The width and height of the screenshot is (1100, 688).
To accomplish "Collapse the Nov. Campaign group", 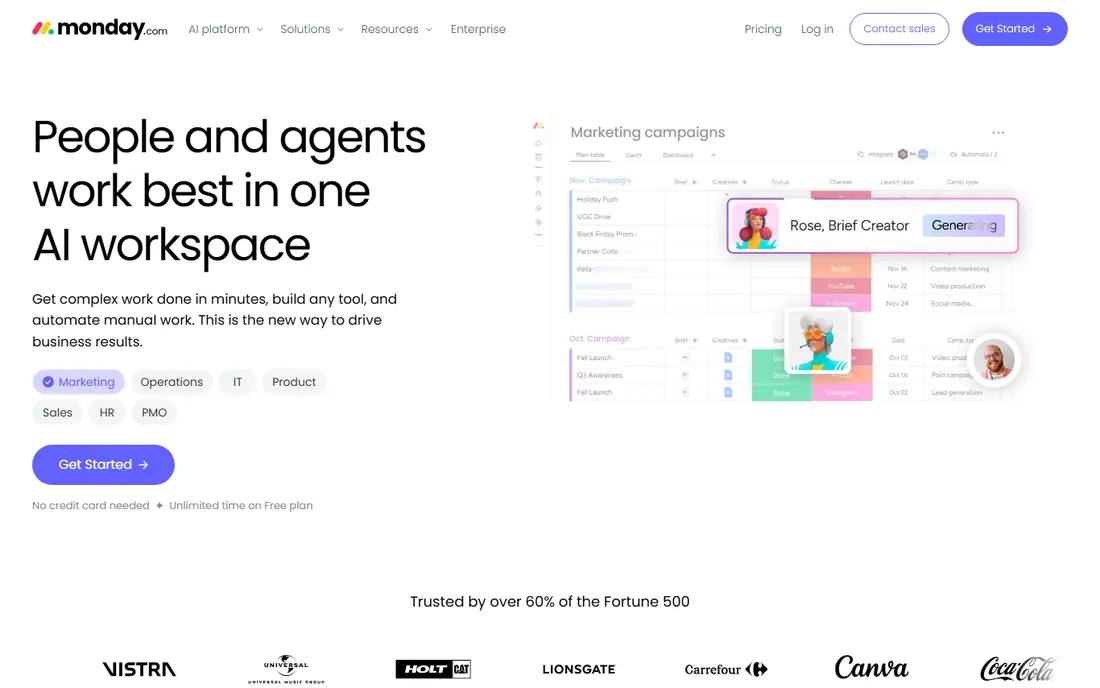I will pos(600,181).
